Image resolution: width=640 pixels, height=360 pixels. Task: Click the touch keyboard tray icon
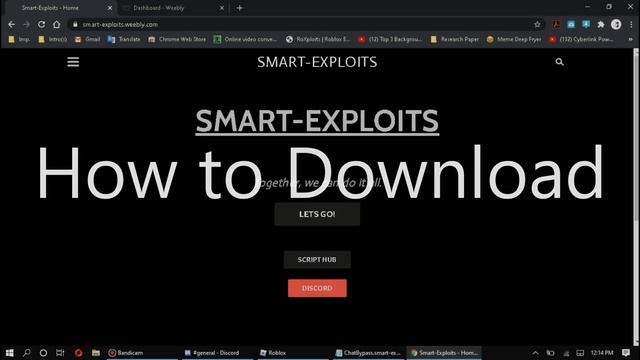pos(580,353)
